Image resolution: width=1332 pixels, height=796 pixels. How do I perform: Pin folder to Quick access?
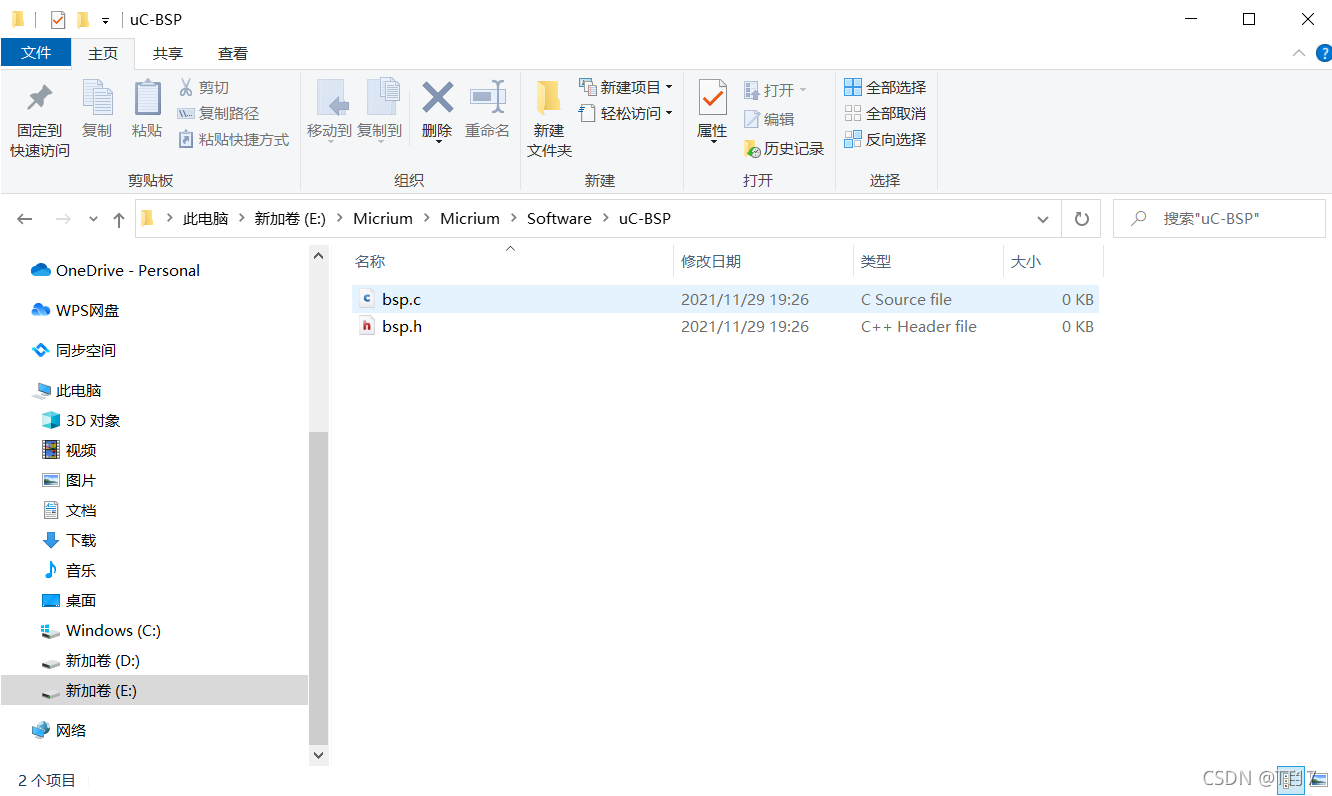pyautogui.click(x=40, y=120)
